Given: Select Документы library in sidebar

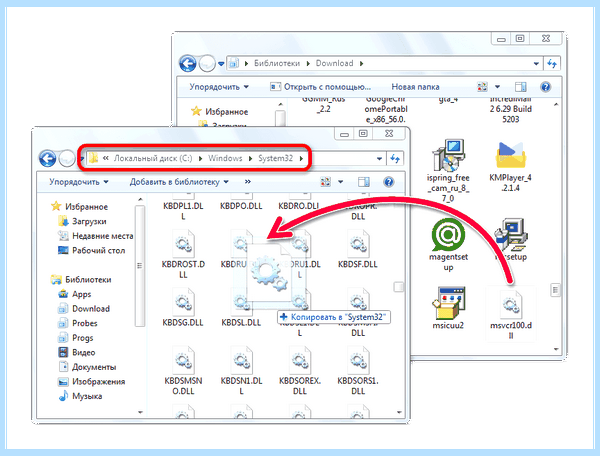Looking at the screenshot, I should [x=87, y=367].
